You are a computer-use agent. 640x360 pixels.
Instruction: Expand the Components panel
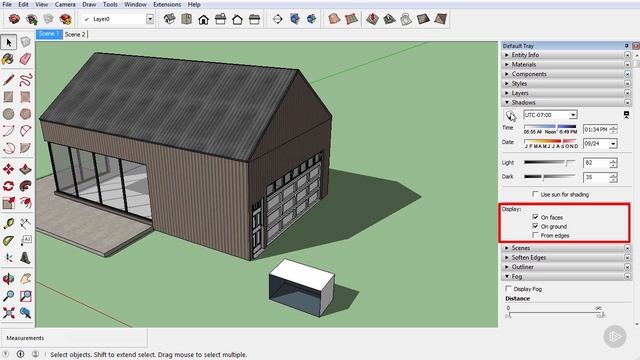[507, 74]
